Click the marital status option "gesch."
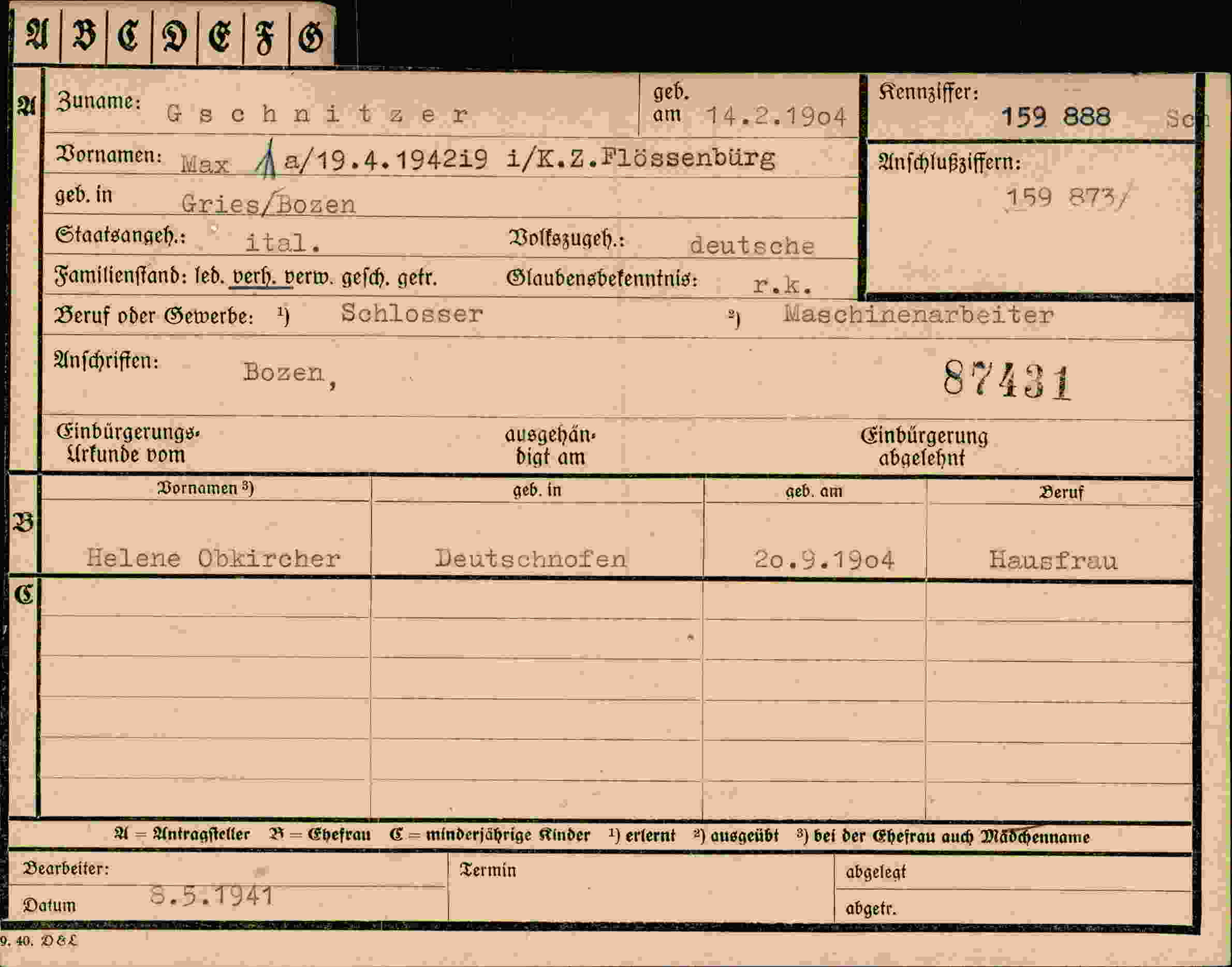 365,277
